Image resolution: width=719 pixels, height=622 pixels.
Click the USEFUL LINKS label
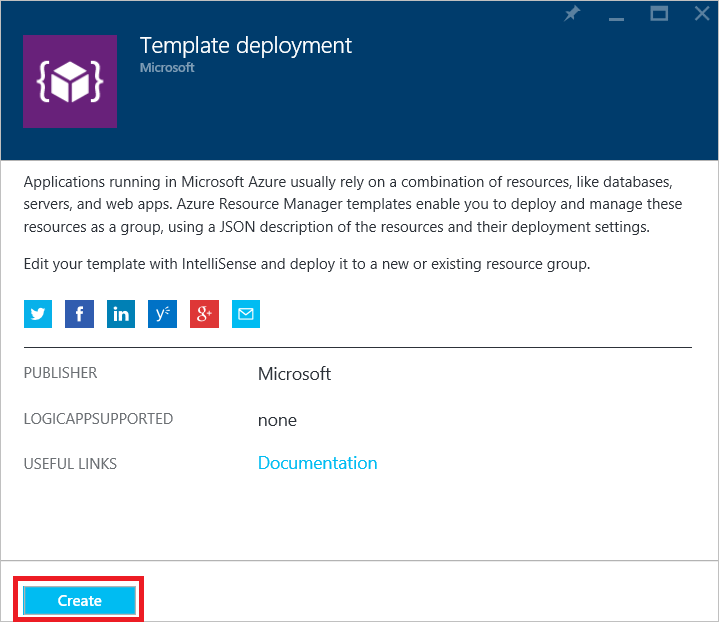click(70, 464)
